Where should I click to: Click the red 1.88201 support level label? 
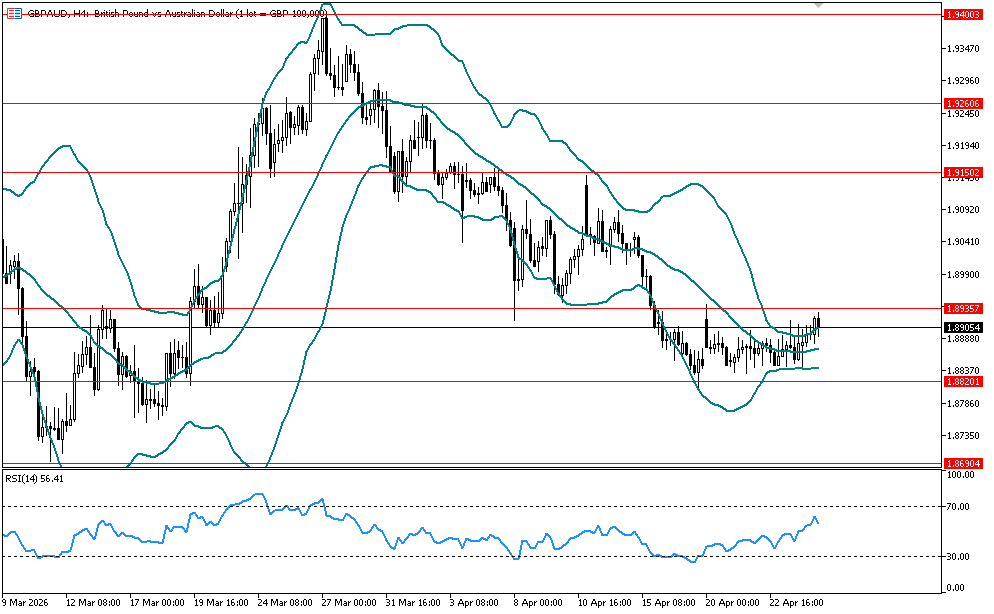[962, 381]
